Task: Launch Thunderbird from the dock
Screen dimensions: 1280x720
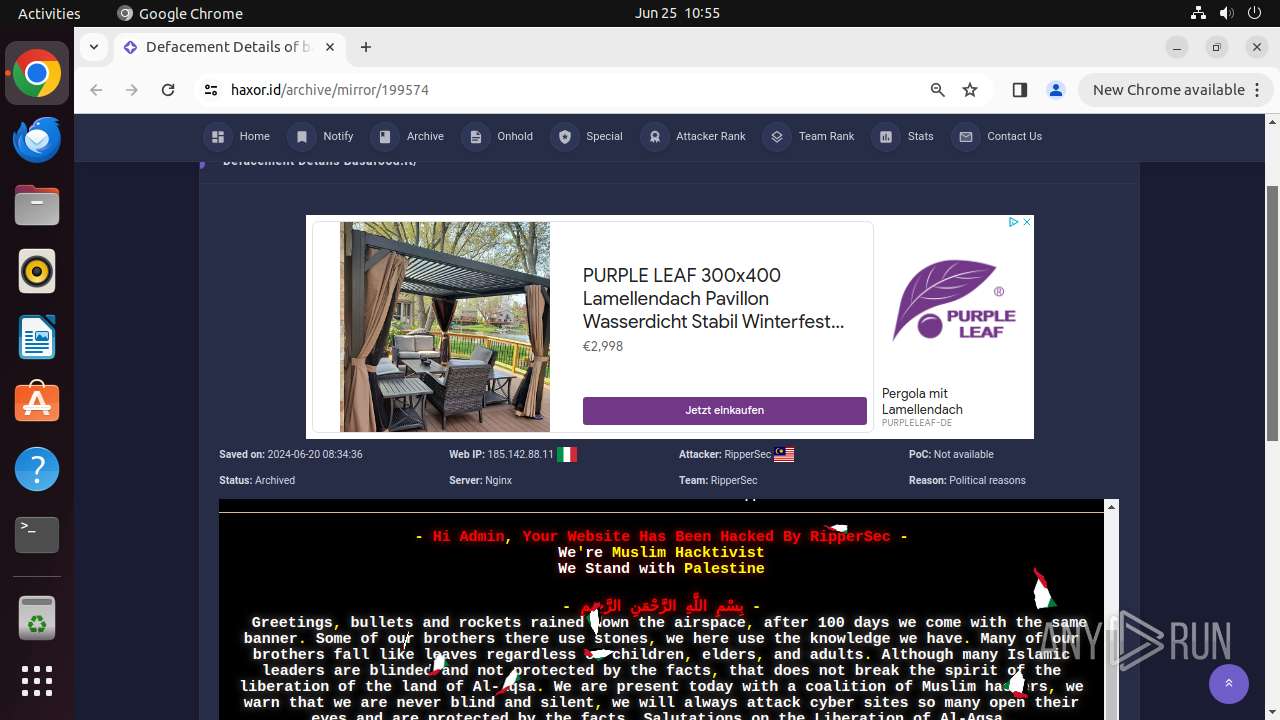Action: pyautogui.click(x=37, y=139)
